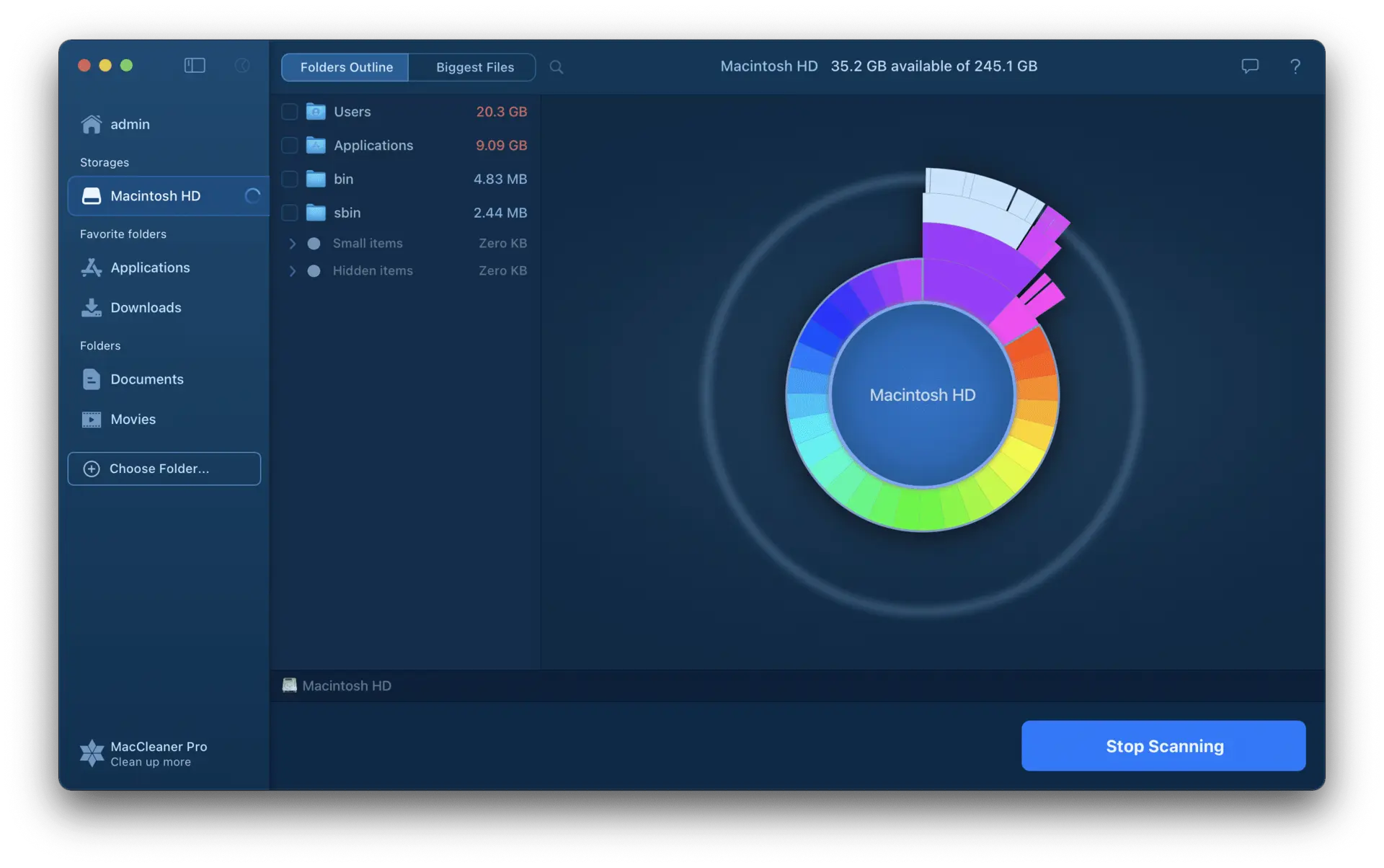Click the Macintosh HD center circle
The width and height of the screenshot is (1384, 868).
(923, 395)
